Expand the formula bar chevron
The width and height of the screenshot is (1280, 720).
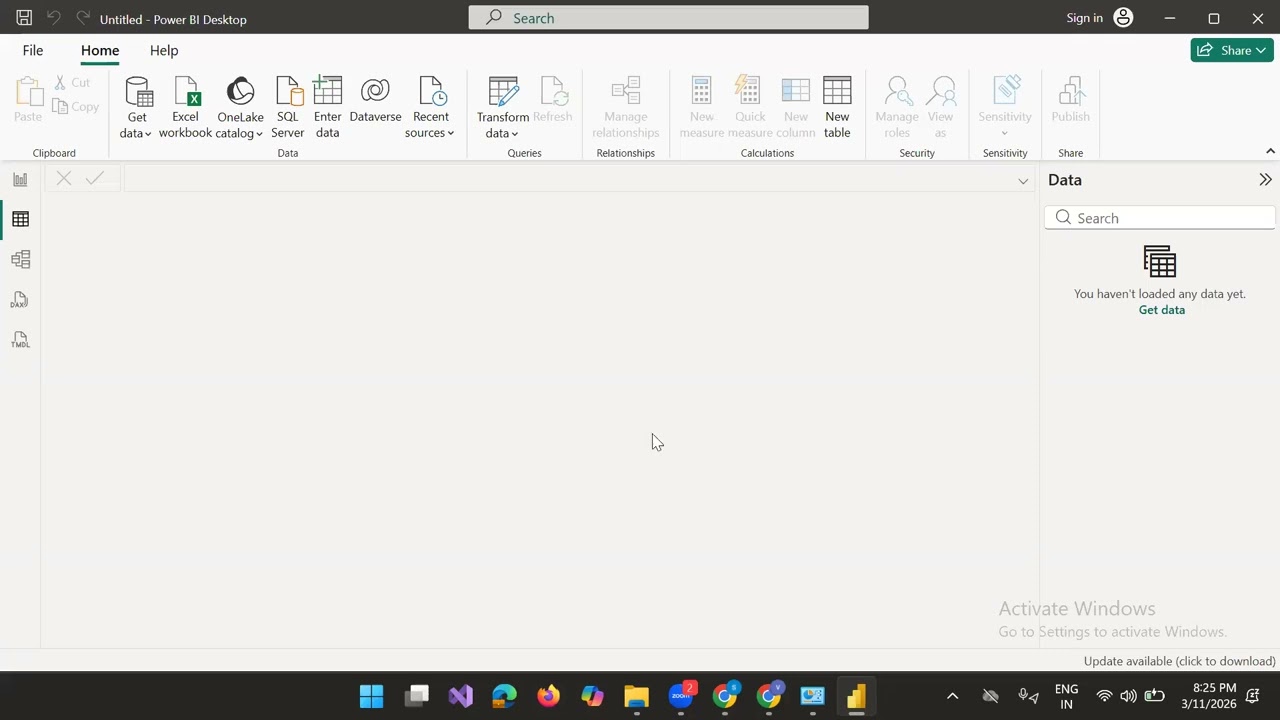click(1023, 181)
